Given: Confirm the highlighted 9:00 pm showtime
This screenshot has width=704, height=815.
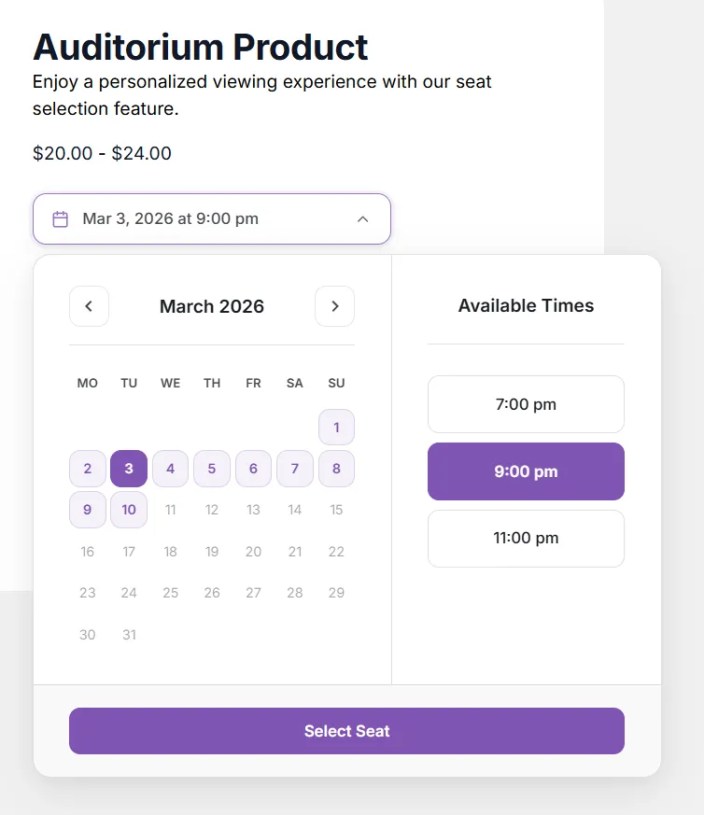Looking at the screenshot, I should (526, 471).
